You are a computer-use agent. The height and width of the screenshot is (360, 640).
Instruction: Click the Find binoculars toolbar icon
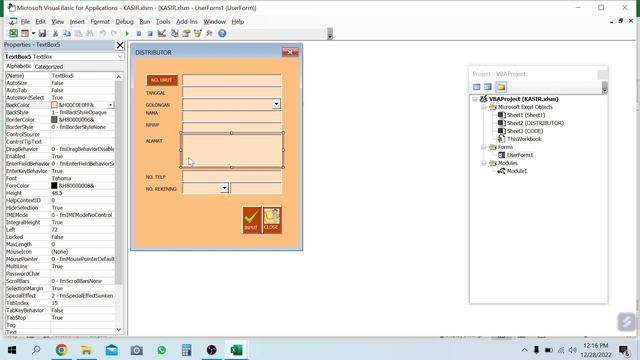[90, 33]
